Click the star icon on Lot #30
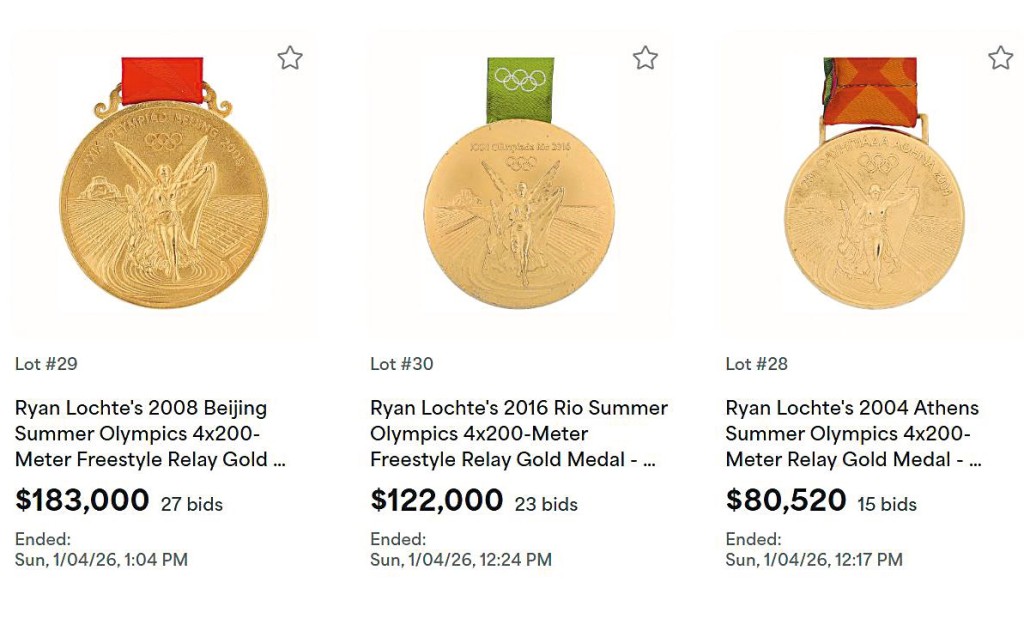 (645, 58)
